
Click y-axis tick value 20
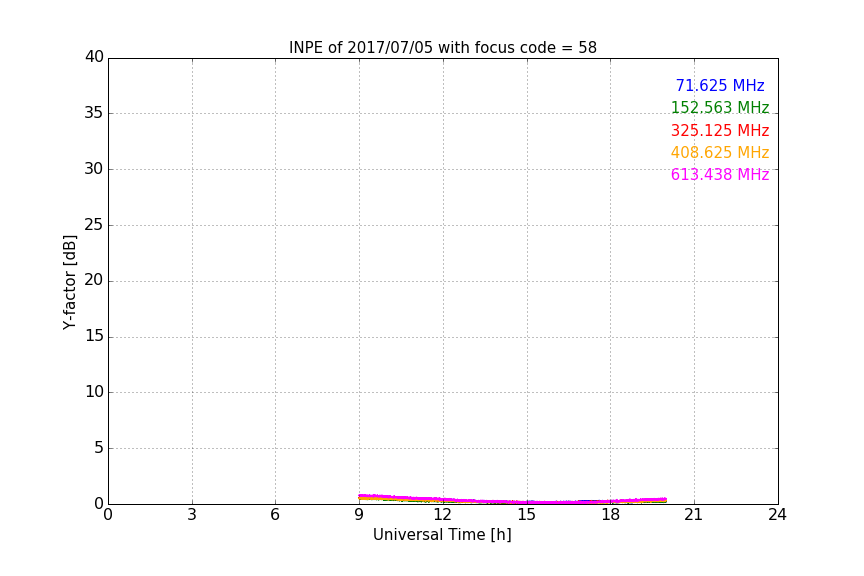point(94,280)
